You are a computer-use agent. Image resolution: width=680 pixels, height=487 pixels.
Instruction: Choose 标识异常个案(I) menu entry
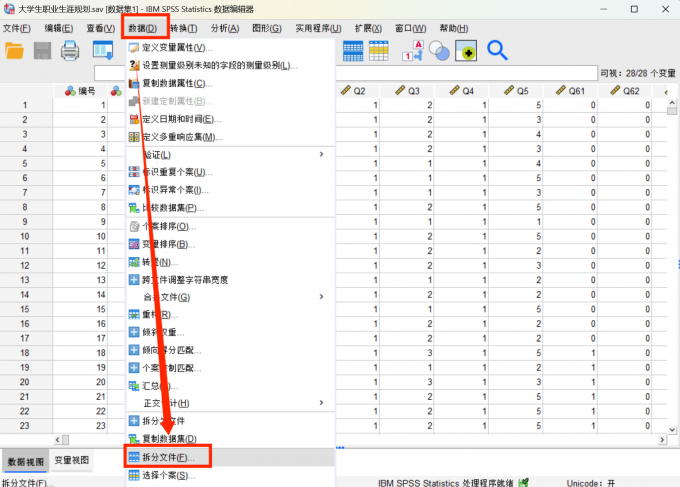click(x=231, y=190)
